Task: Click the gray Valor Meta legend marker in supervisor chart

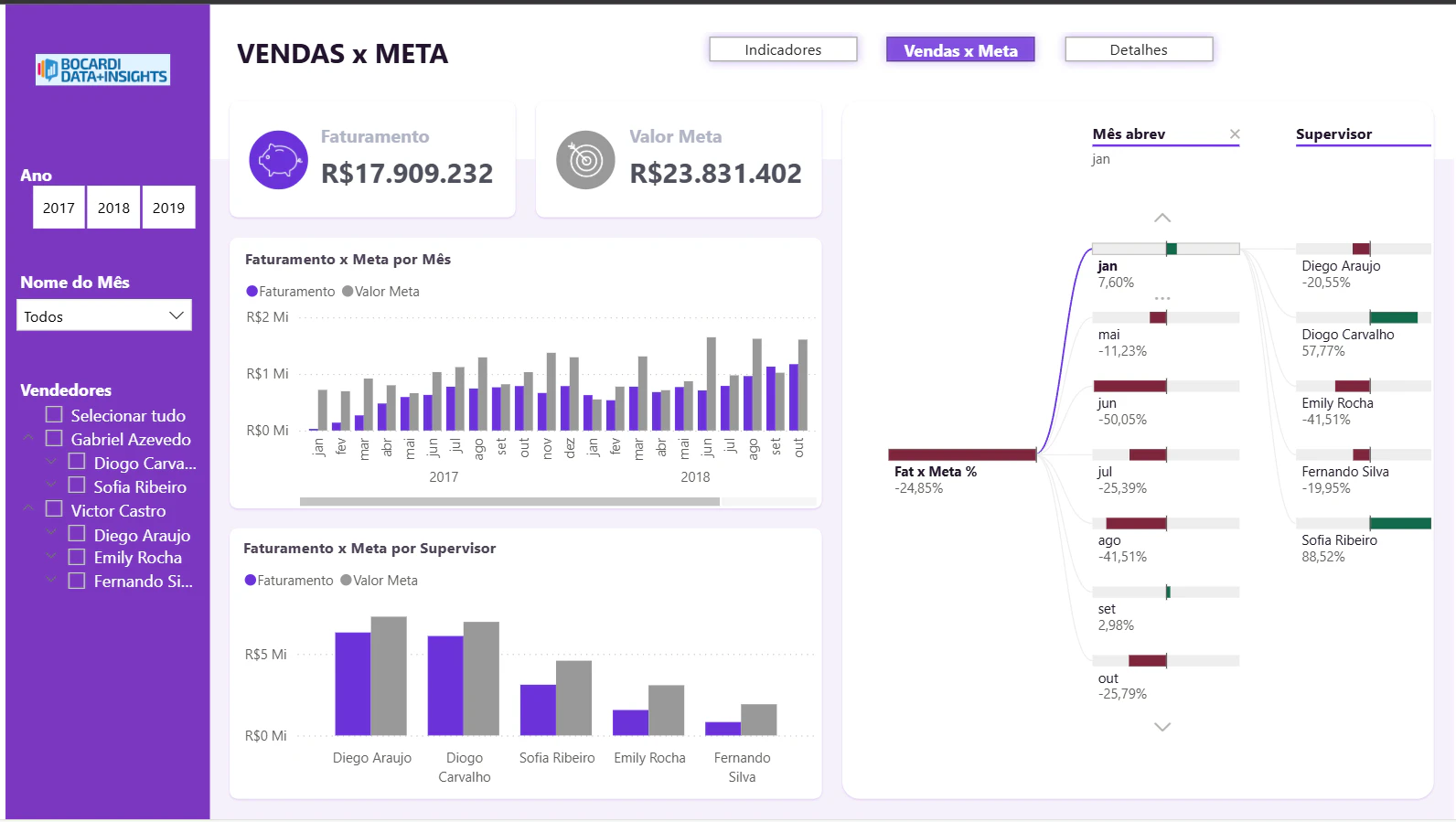Action: pyautogui.click(x=346, y=581)
